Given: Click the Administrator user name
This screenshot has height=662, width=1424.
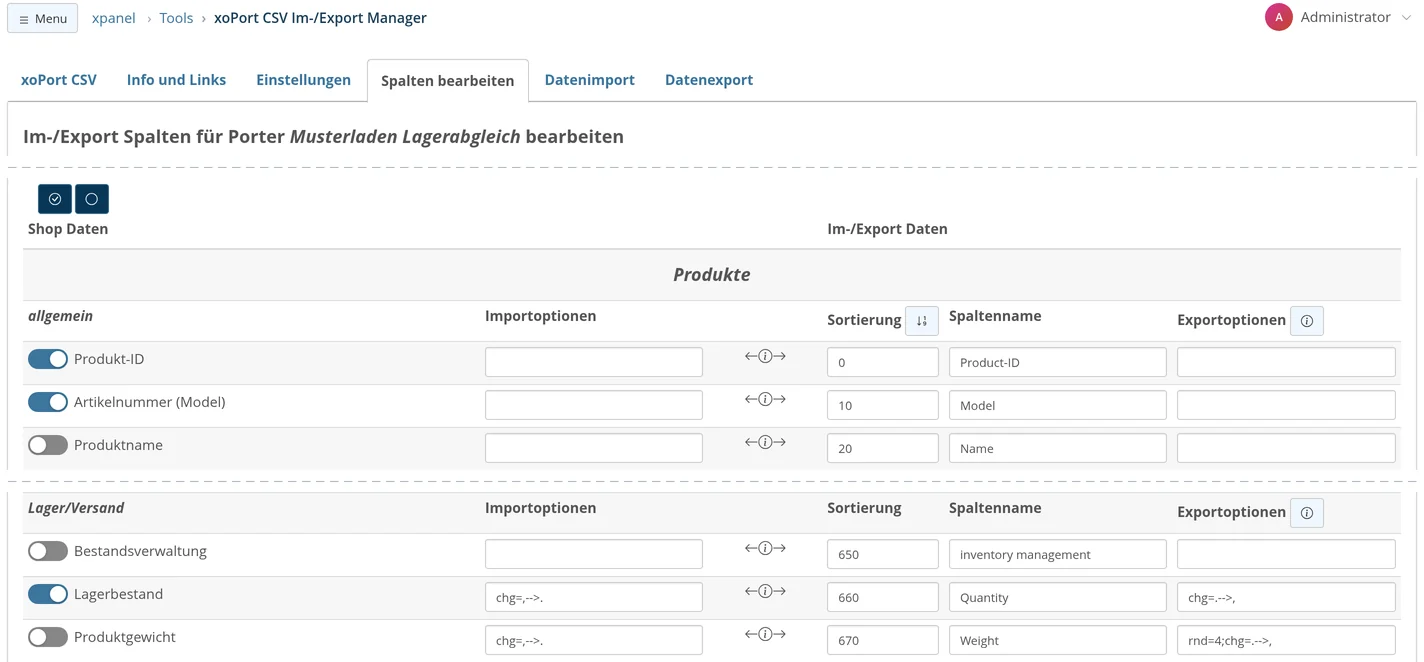Looking at the screenshot, I should tap(1345, 17).
